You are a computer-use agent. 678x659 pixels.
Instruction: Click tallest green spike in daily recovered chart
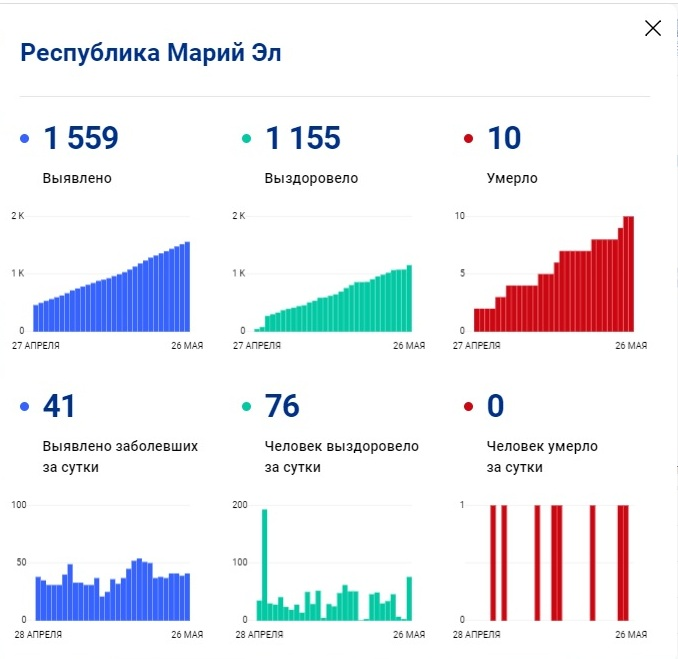(265, 560)
